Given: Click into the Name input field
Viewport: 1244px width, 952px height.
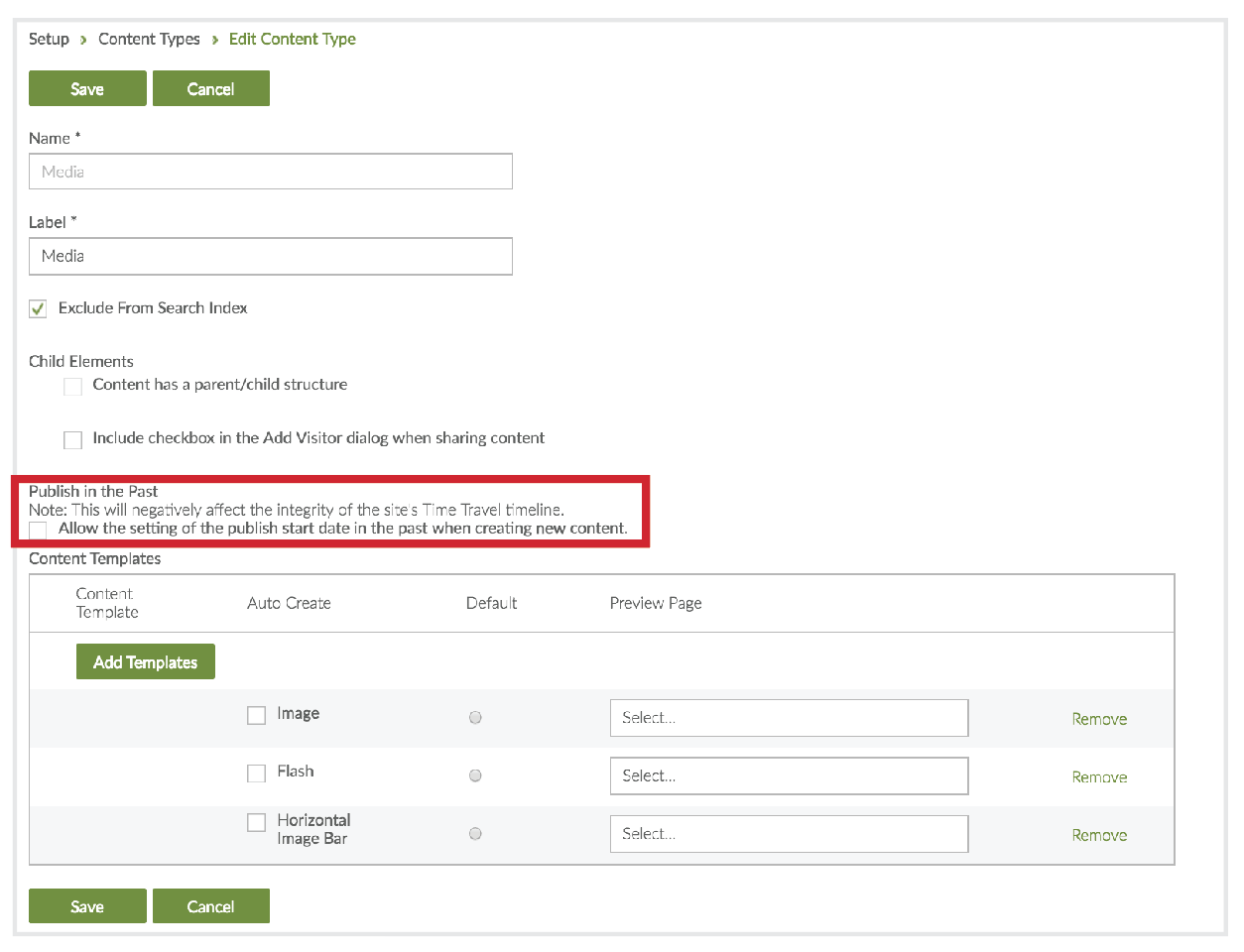Looking at the screenshot, I should (x=270, y=172).
